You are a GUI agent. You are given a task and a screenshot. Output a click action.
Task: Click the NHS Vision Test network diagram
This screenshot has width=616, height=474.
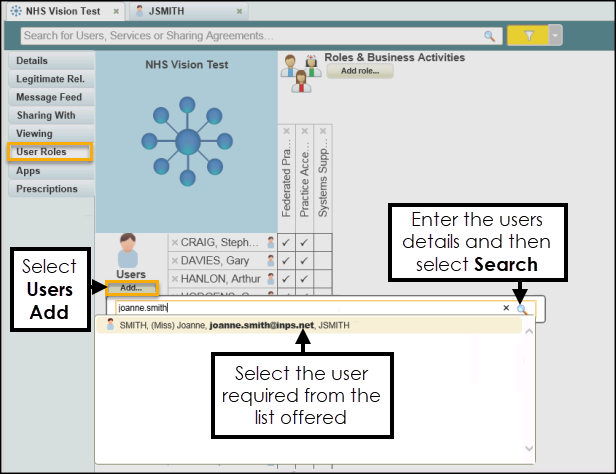coord(189,140)
